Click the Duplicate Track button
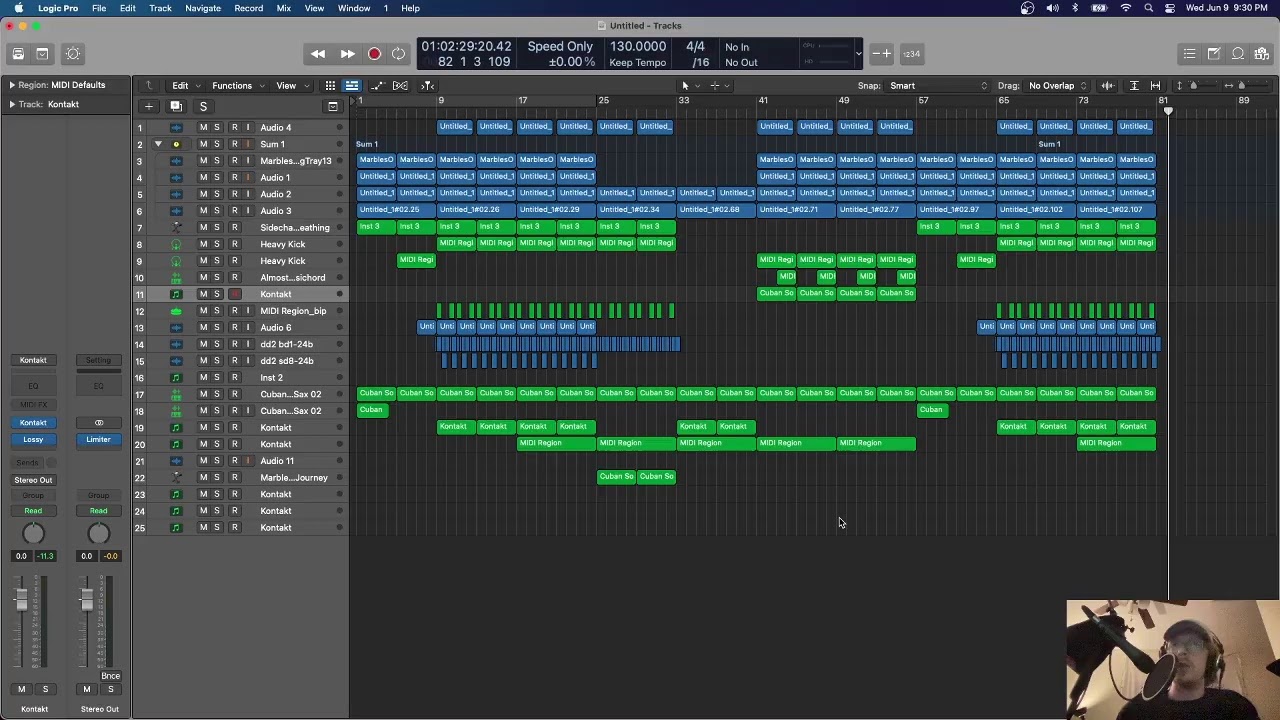Viewport: 1280px width, 720px height. [x=175, y=106]
